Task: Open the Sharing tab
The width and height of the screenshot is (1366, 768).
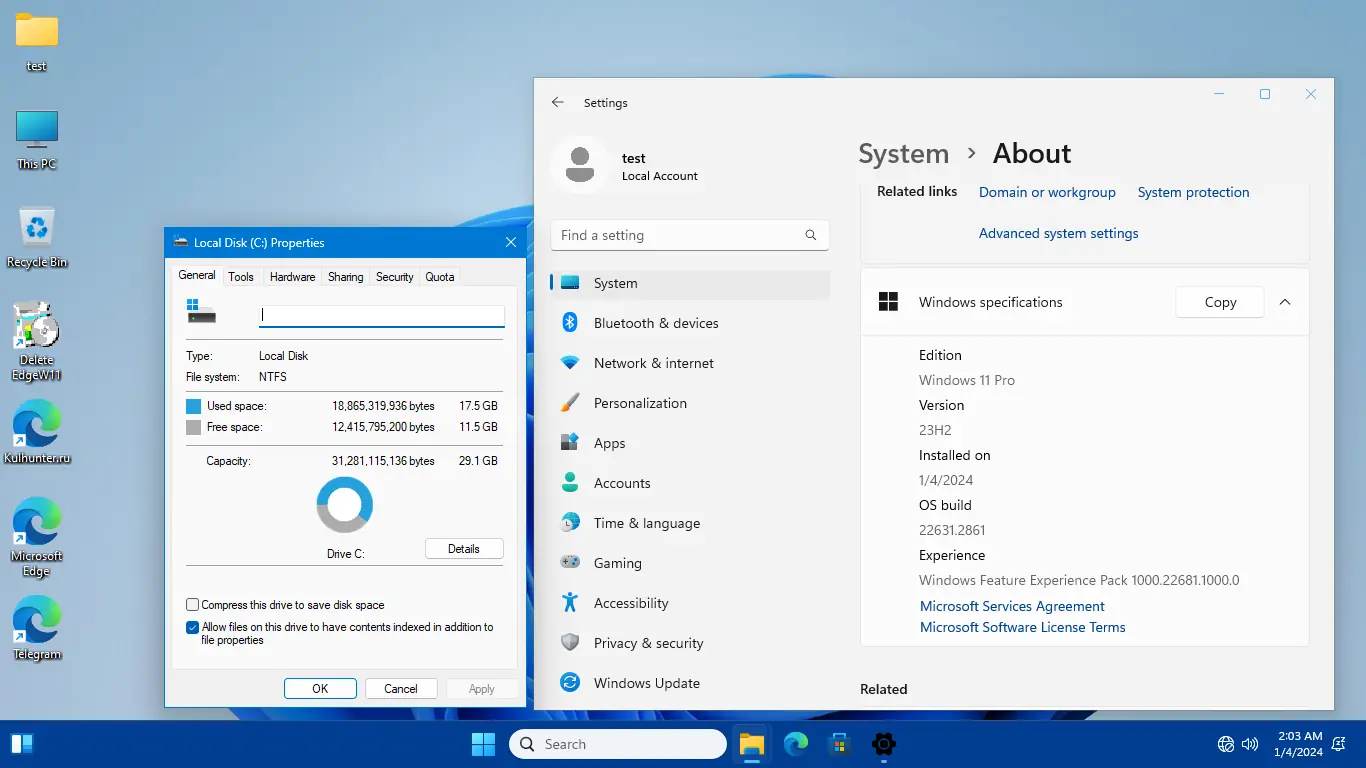Action: click(346, 277)
